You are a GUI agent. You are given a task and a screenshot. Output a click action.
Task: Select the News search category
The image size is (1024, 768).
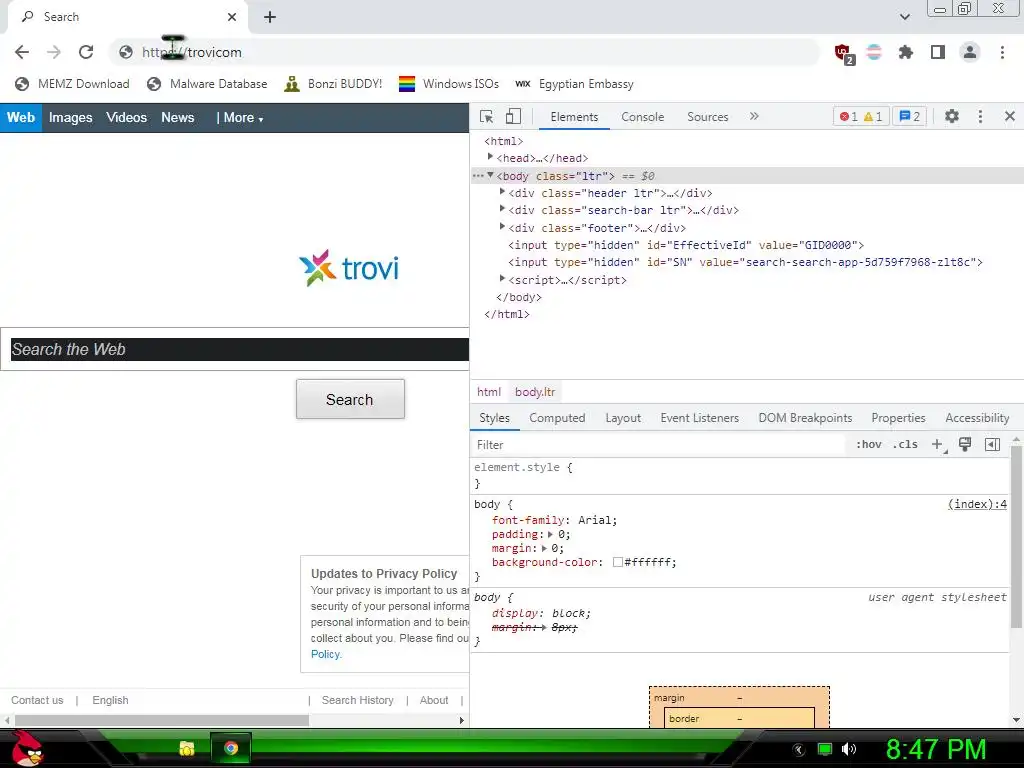pos(178,118)
